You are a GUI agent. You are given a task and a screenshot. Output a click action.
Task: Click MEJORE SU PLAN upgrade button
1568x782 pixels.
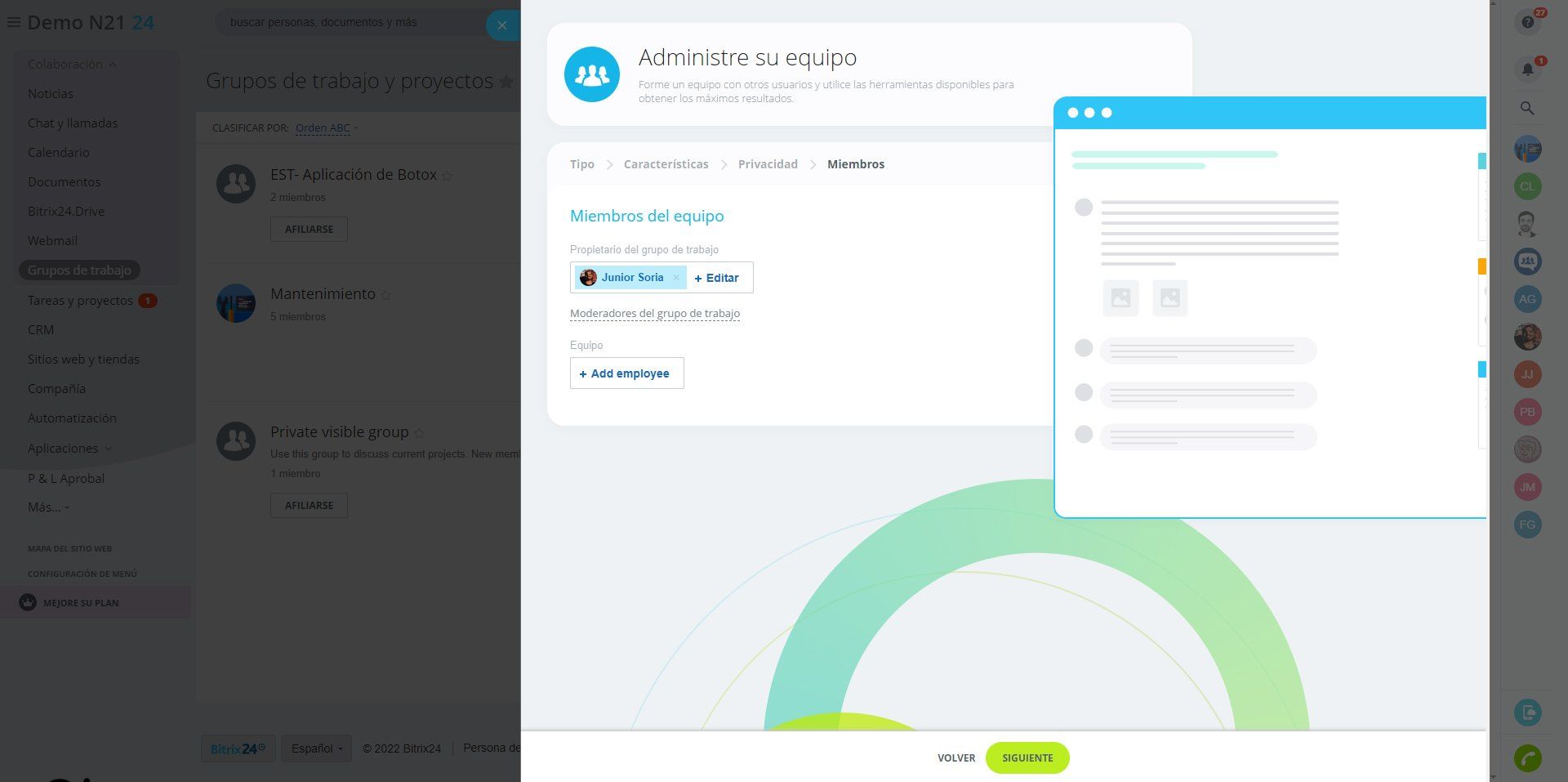(x=96, y=603)
